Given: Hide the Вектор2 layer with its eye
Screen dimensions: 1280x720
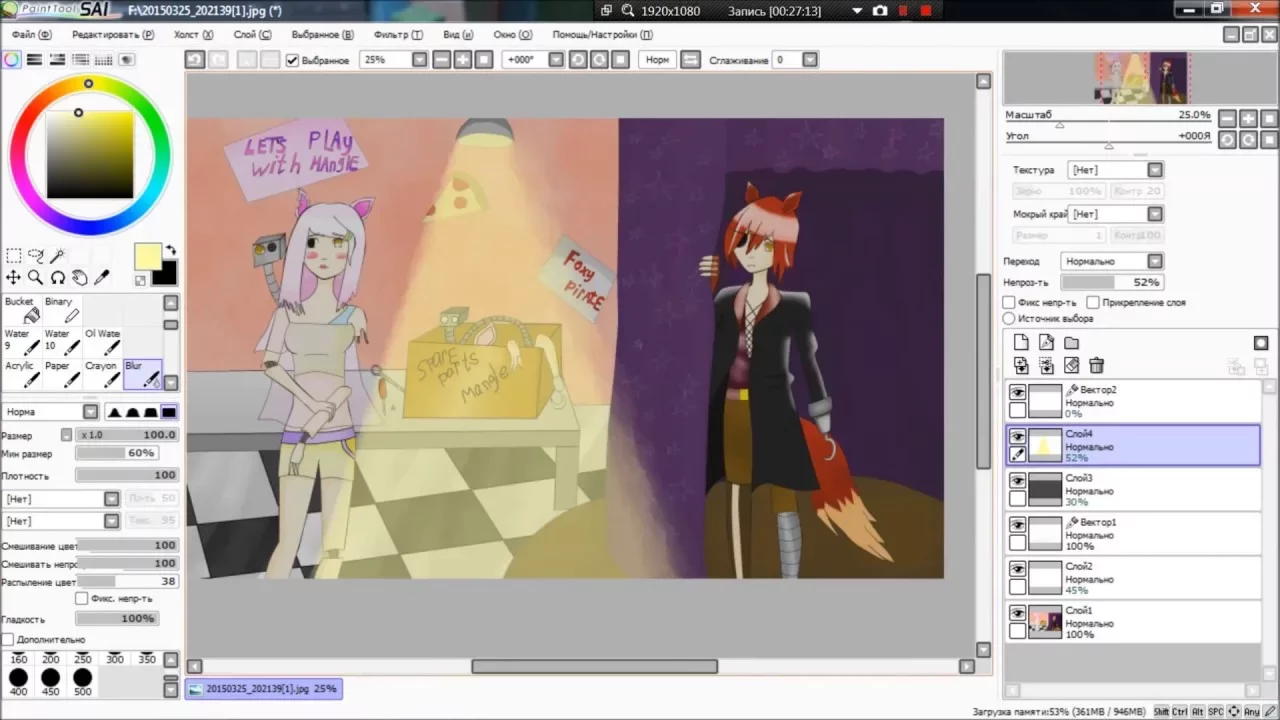Looking at the screenshot, I should coord(1018,393).
